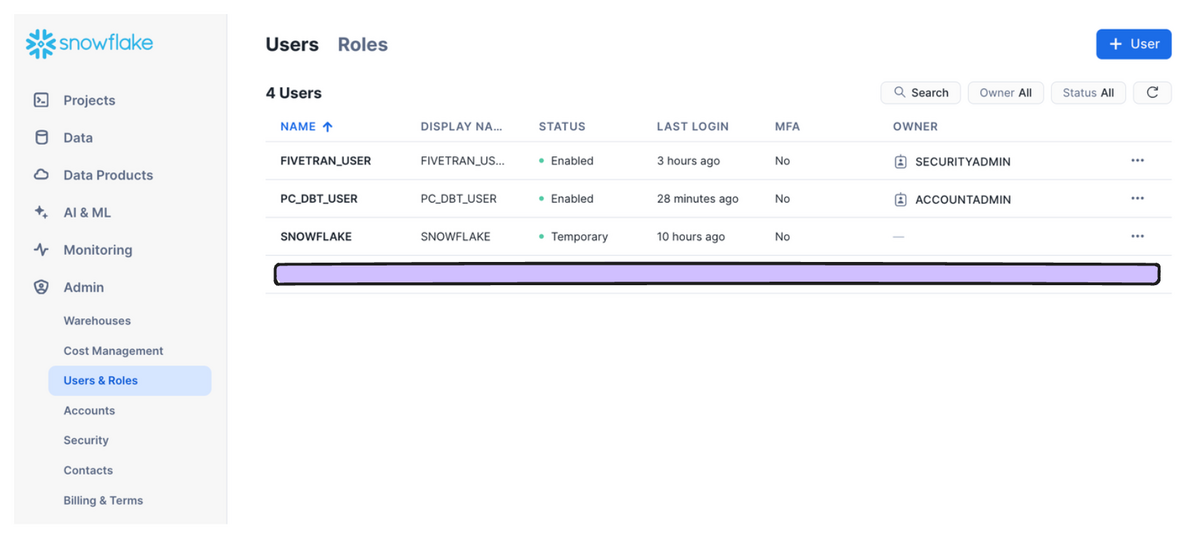The height and width of the screenshot is (538, 1200).
Task: Open more options for FIVETRAN_USER
Action: [x=1137, y=161]
